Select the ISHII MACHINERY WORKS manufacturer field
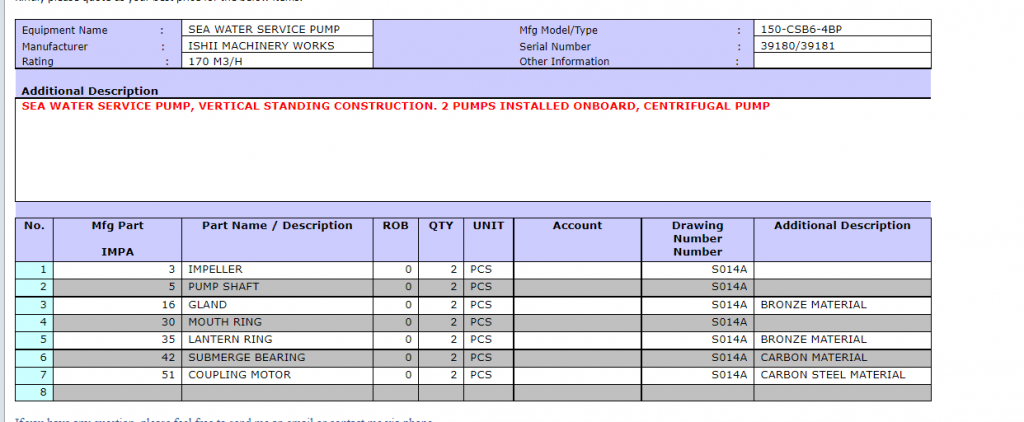 coord(276,46)
